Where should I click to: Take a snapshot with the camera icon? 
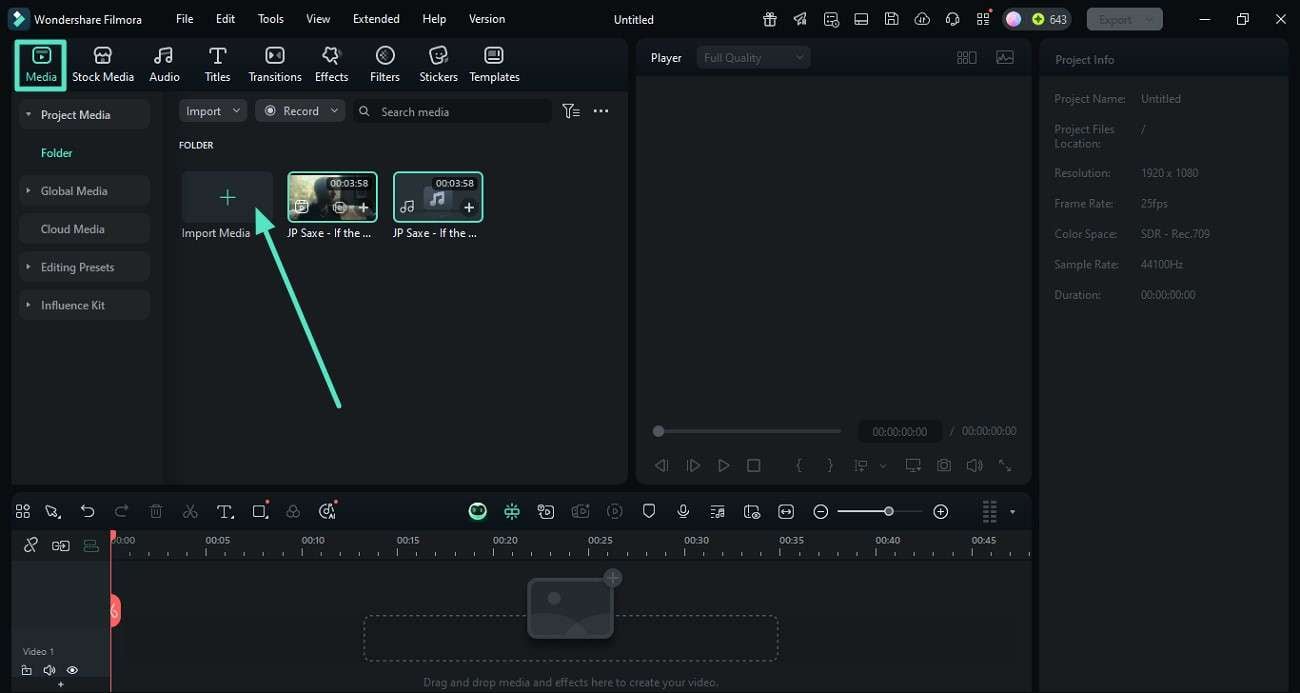point(944,466)
